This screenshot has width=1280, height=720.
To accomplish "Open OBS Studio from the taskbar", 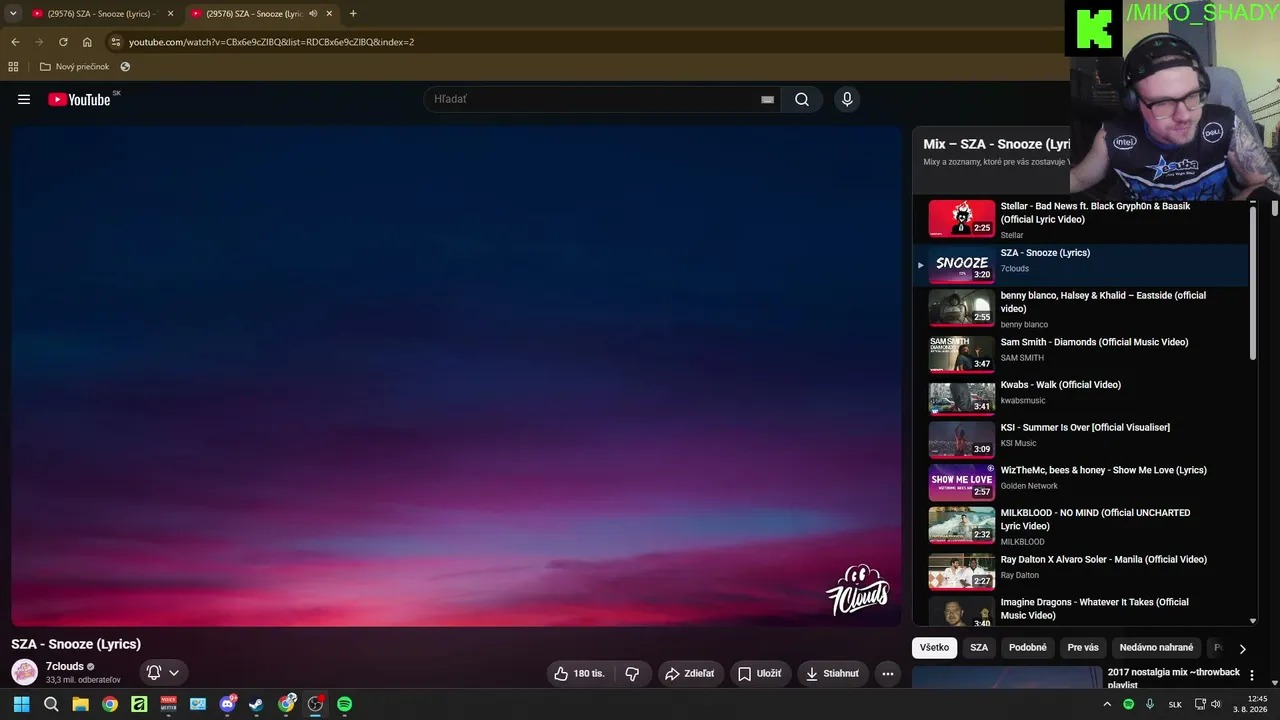I will tap(315, 704).
